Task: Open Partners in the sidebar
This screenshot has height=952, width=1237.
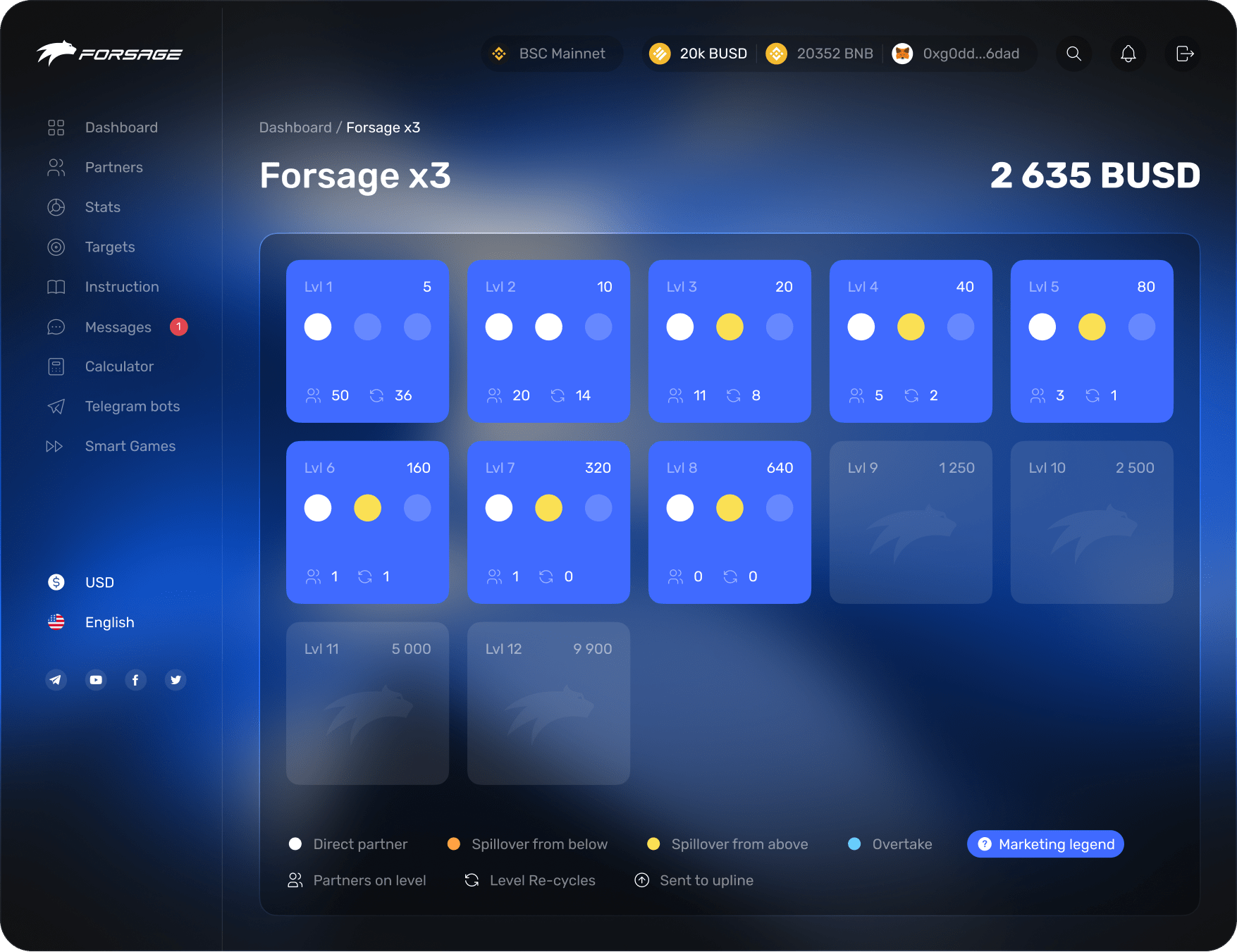Action: coord(113,167)
